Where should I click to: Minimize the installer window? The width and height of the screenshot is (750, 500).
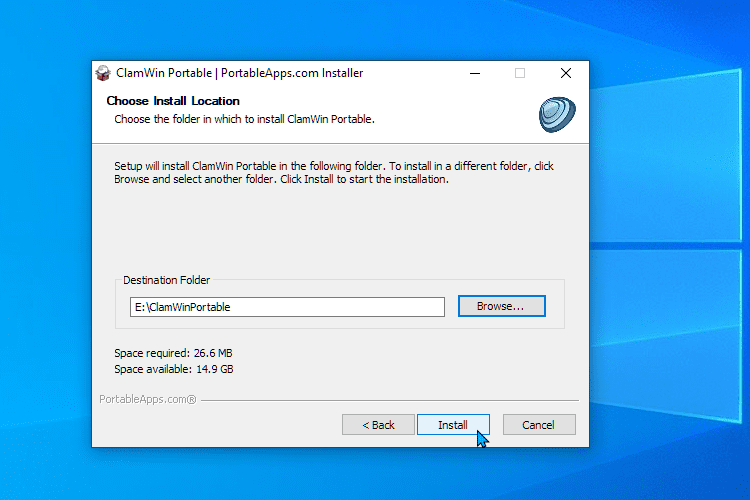[474, 73]
